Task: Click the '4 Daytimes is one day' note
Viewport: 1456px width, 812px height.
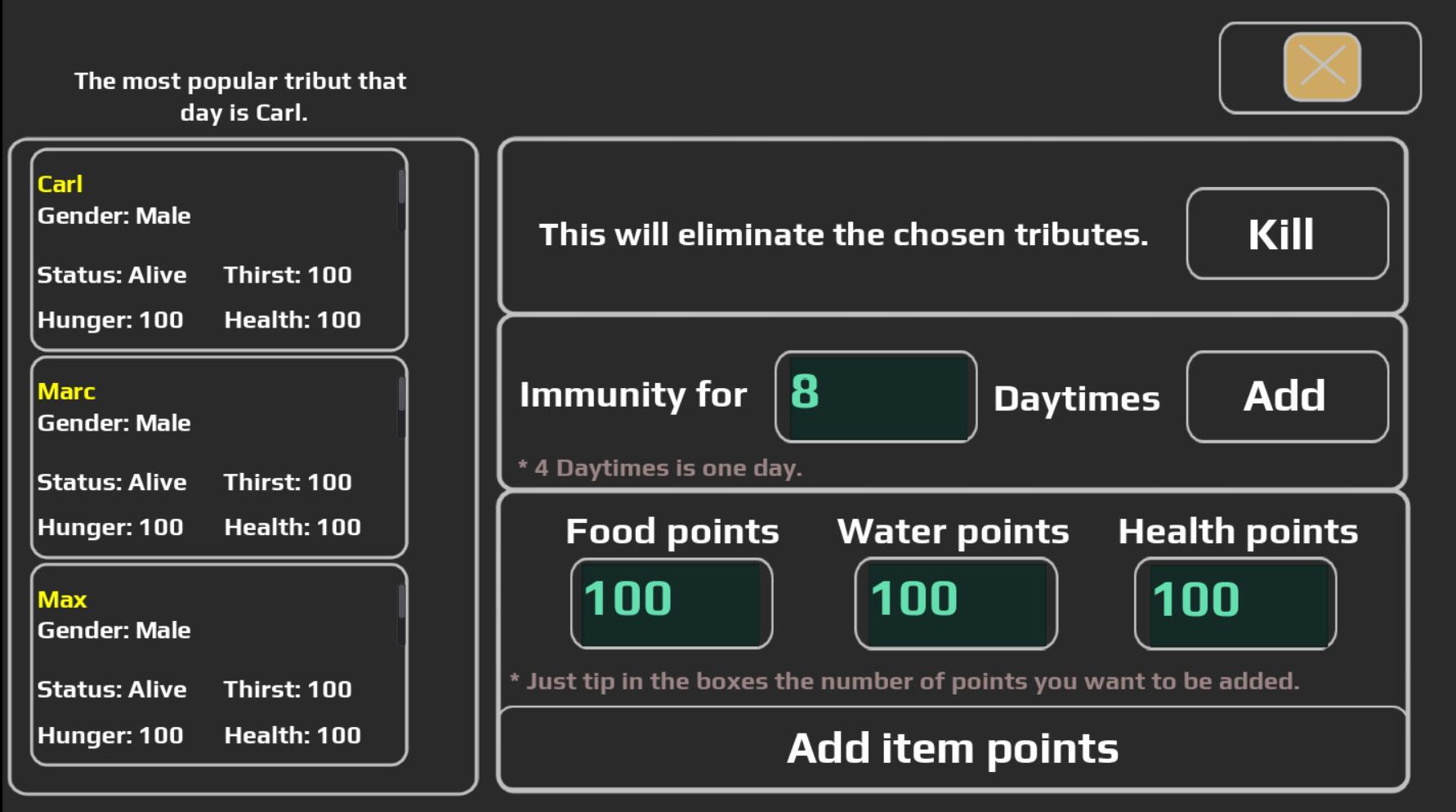Action: coord(660,468)
